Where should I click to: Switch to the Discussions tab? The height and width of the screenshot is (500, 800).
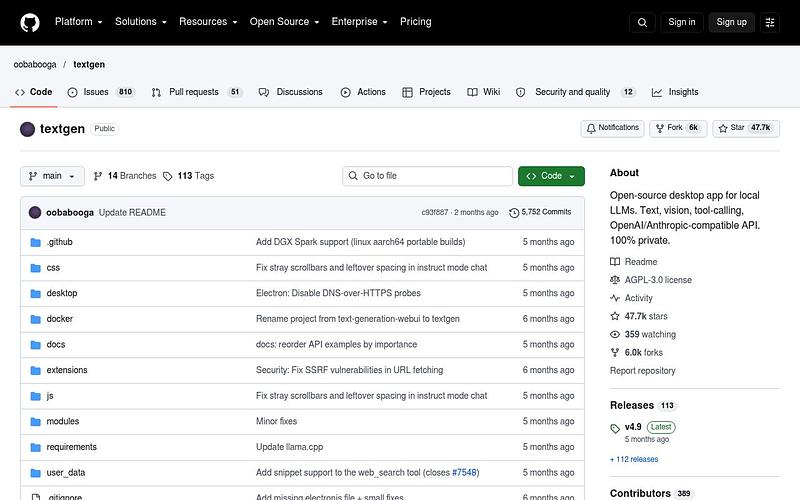point(290,92)
